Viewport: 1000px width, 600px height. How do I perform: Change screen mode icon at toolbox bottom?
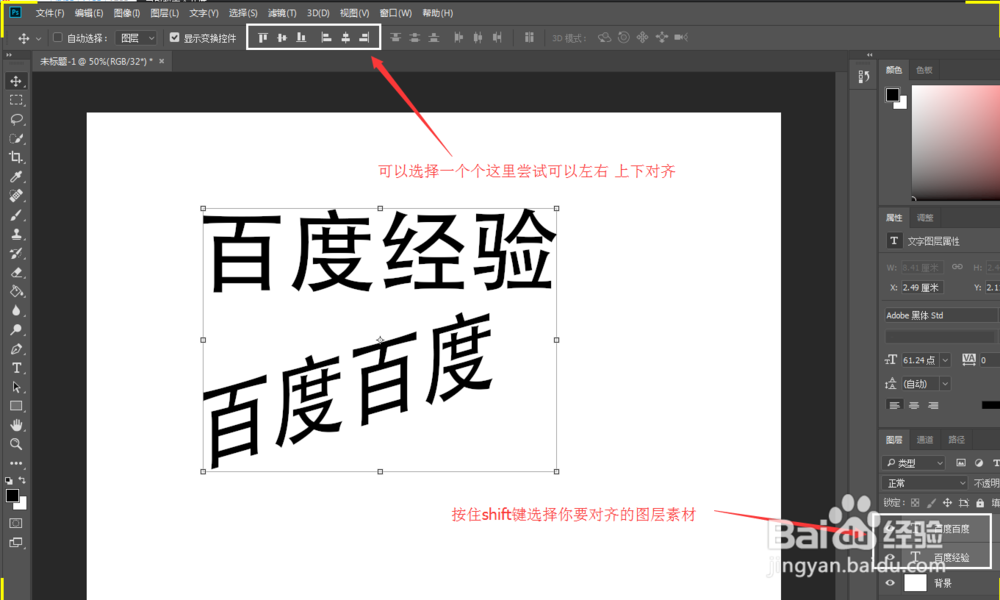16,543
